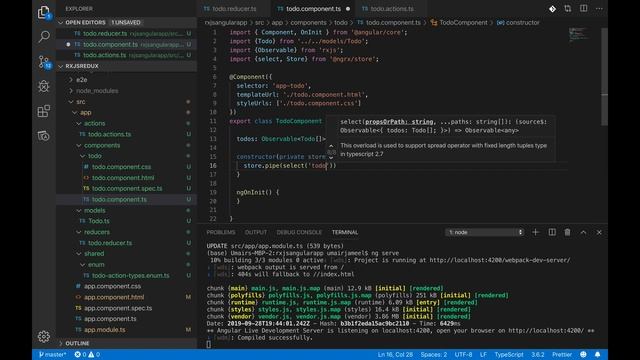Collapse the actions folder
Image resolution: width=640 pixels, height=360 pixels.
click(79, 123)
